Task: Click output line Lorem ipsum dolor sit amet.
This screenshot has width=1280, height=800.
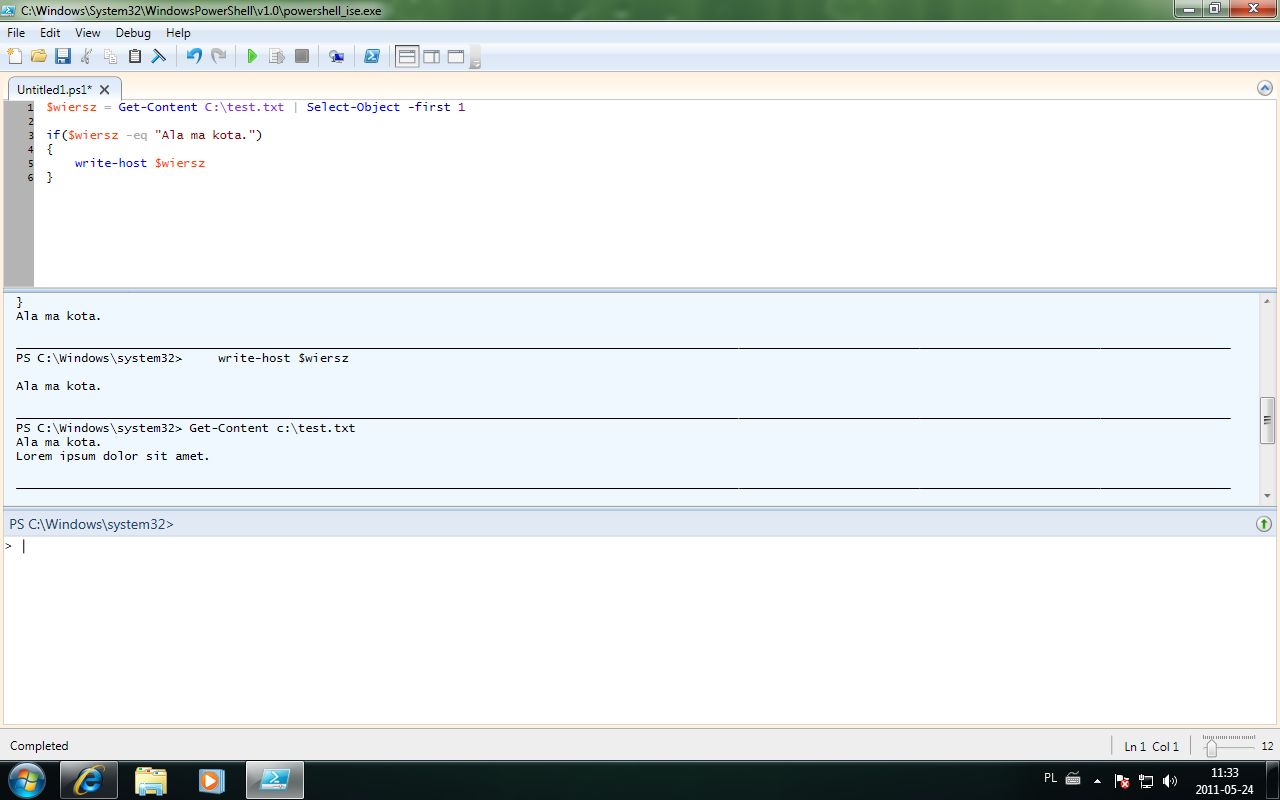Action: pyautogui.click(x=113, y=456)
